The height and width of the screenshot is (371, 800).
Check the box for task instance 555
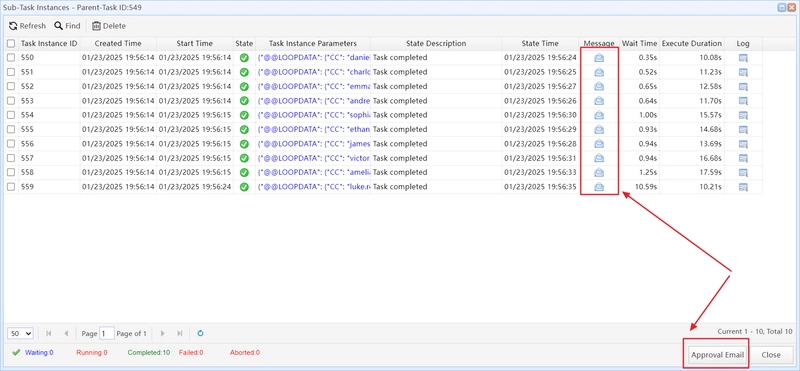(x=11, y=130)
